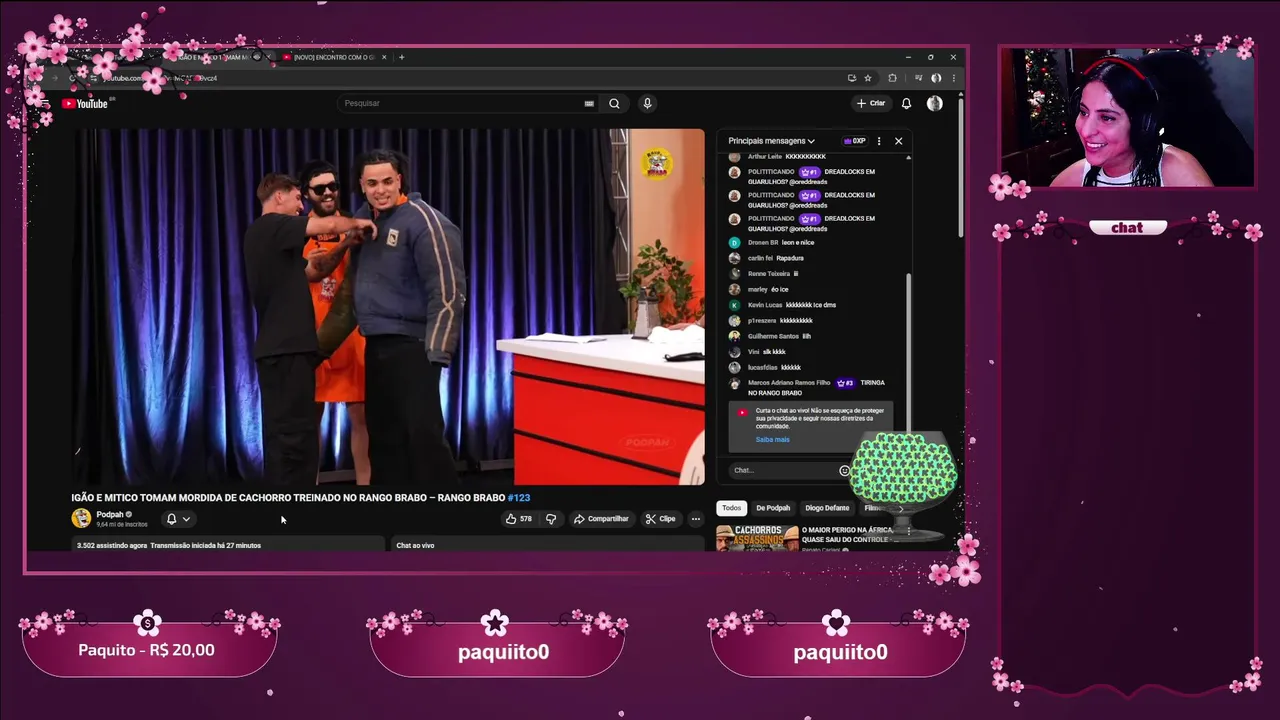The image size is (1280, 720).
Task: Click the video player area
Action: coord(389,307)
